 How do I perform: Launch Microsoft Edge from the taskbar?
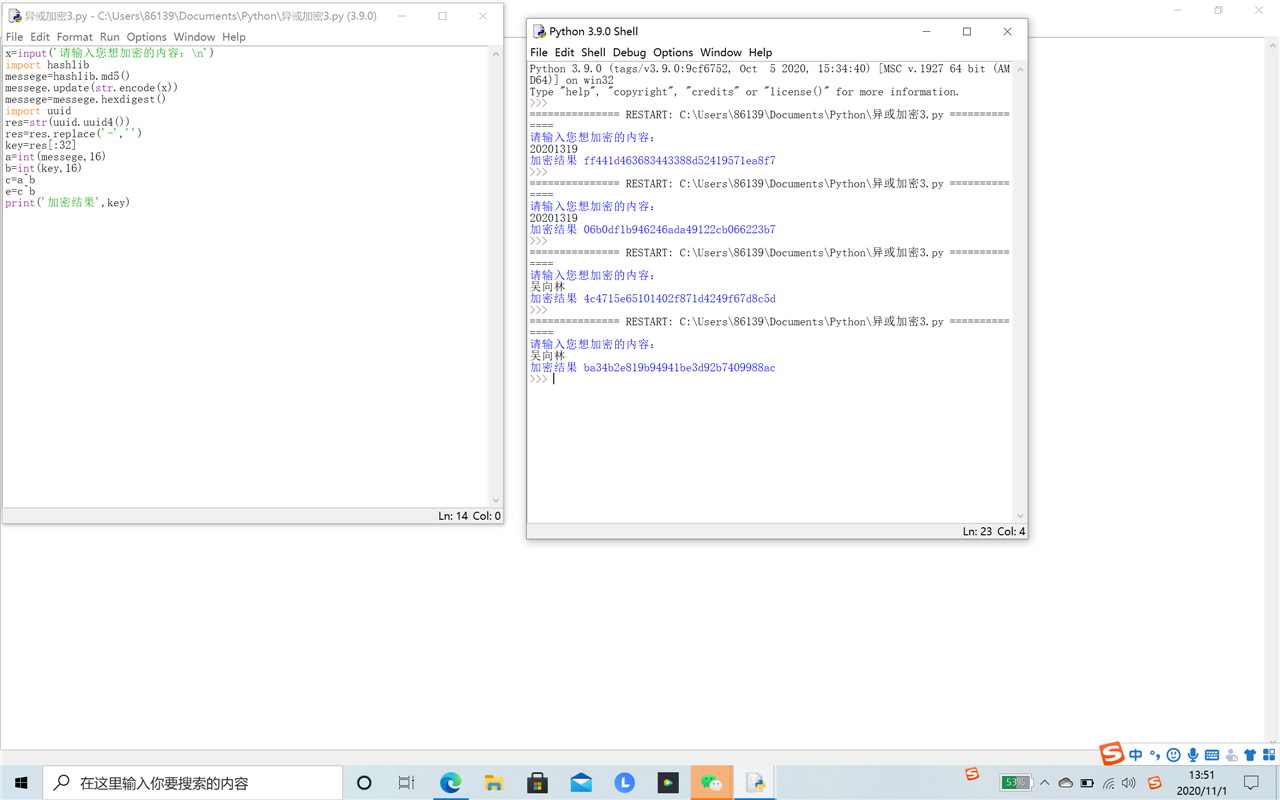click(x=450, y=783)
